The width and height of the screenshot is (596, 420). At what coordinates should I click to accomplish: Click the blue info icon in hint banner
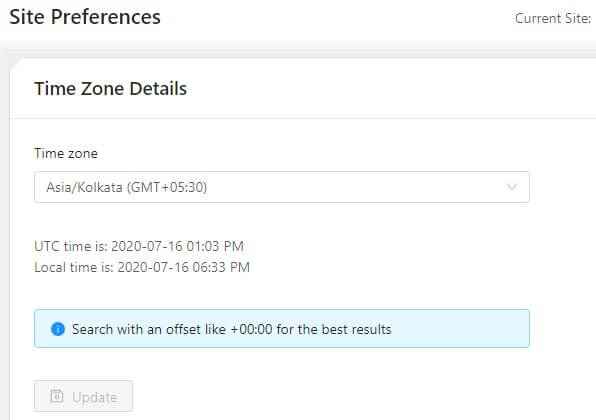[x=58, y=329]
